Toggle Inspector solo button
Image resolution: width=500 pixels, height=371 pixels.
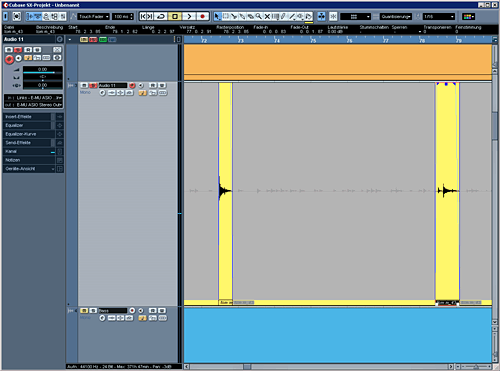tap(18, 50)
